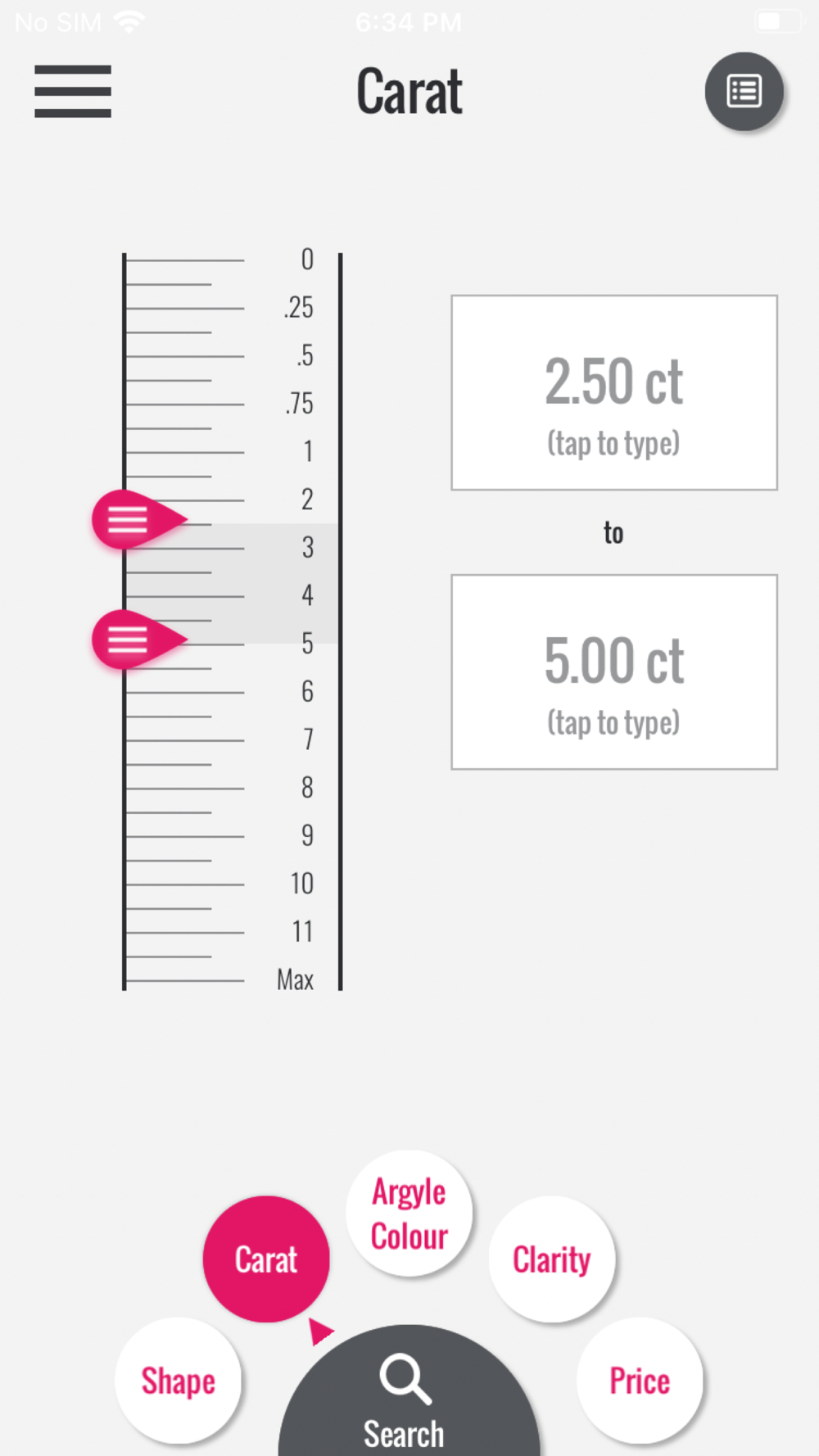Tap the 2.50 ct minimum field
The width and height of the screenshot is (819, 1456).
pyautogui.click(x=613, y=393)
